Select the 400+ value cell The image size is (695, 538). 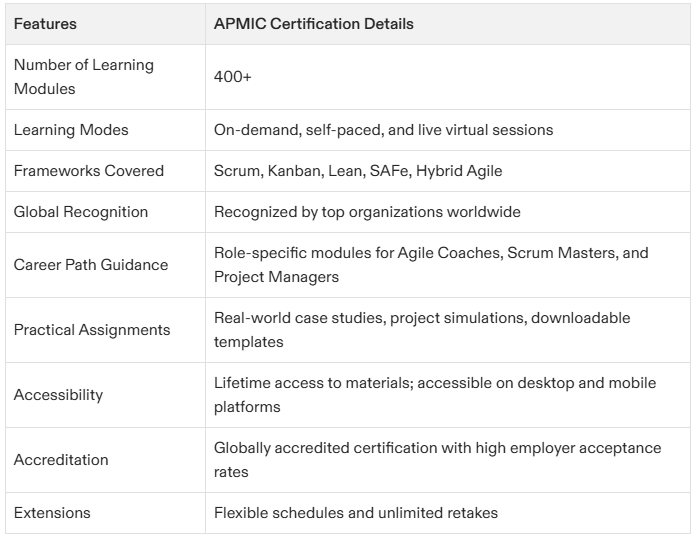232,77
